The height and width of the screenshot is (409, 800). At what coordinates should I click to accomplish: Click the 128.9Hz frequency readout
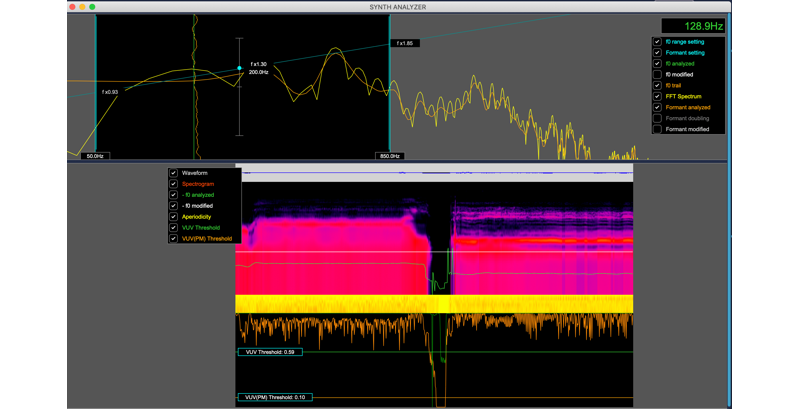click(693, 26)
